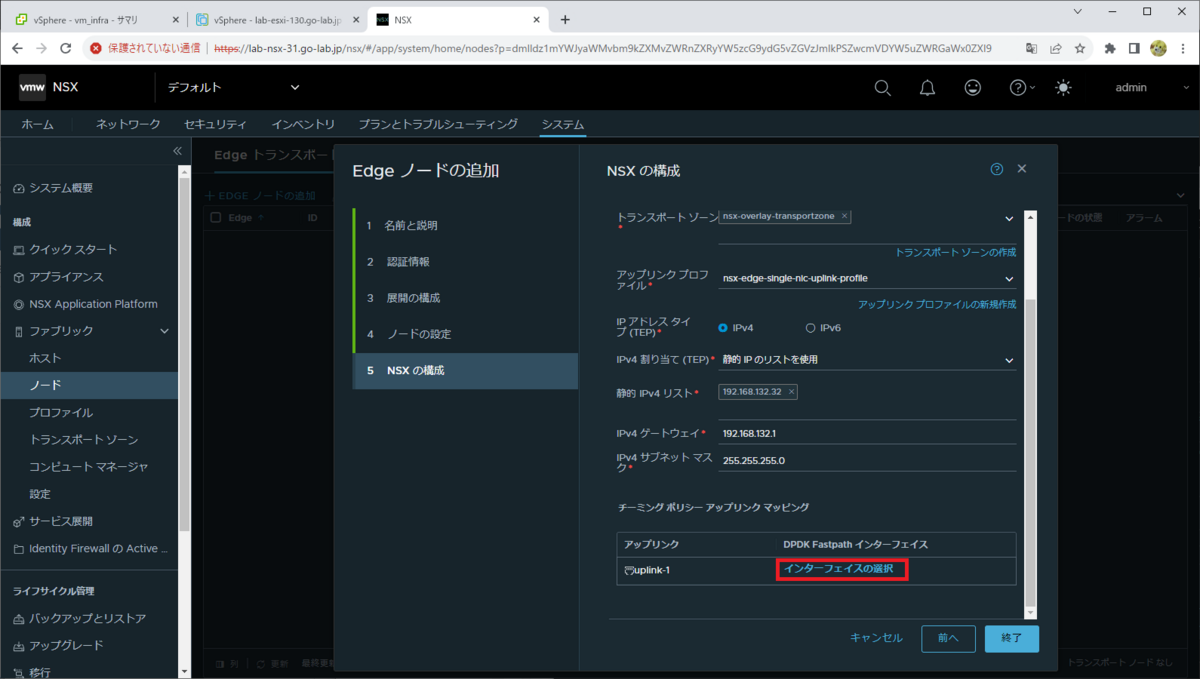Click the IPv4 subnet mask field
The image size is (1200, 679).
point(867,461)
